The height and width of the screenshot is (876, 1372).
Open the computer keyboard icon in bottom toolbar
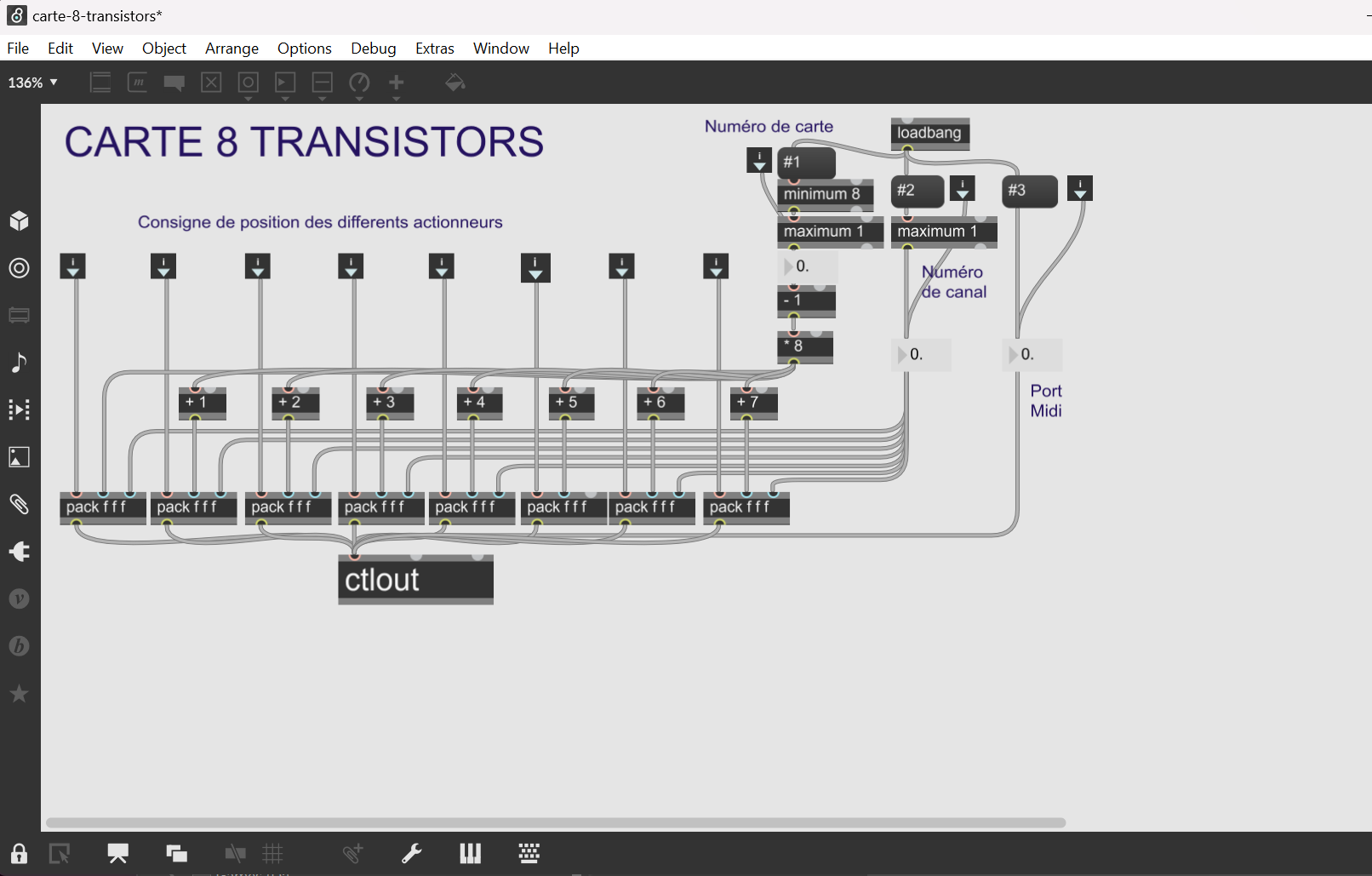(x=529, y=853)
